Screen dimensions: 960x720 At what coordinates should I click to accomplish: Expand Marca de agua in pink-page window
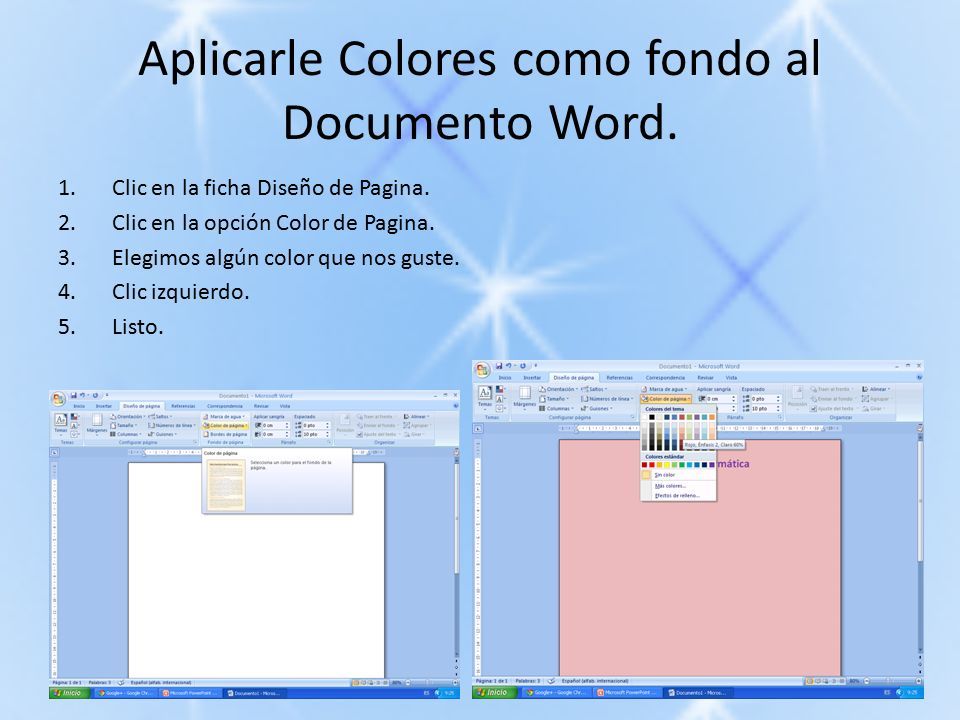click(x=665, y=389)
